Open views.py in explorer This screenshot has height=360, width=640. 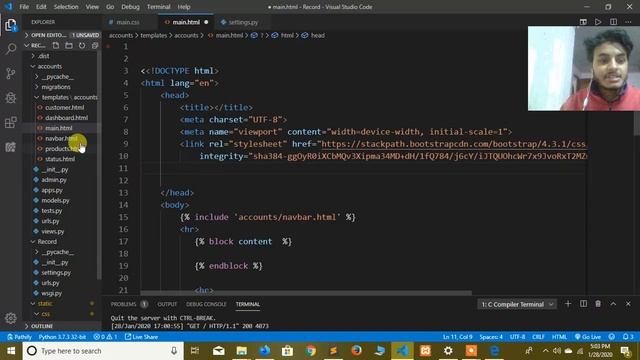tap(53, 231)
